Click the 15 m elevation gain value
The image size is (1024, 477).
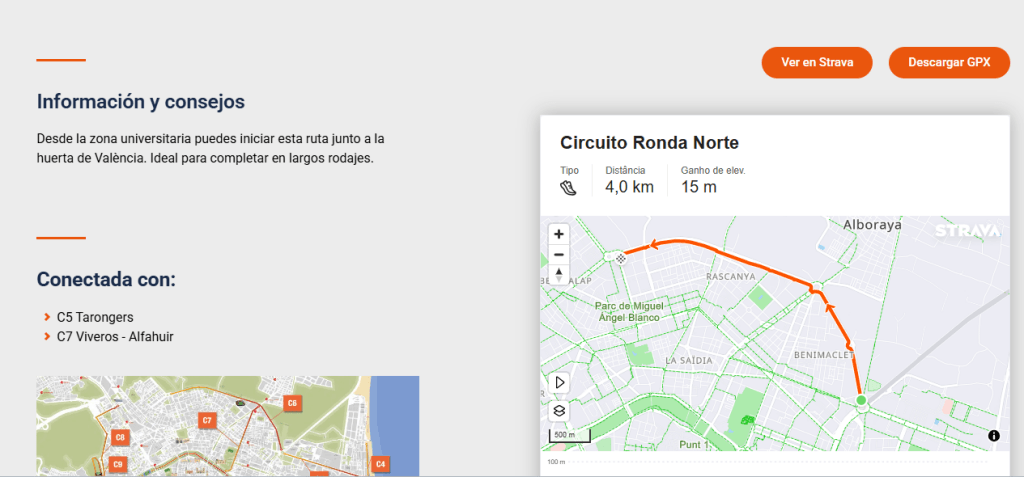click(x=699, y=188)
